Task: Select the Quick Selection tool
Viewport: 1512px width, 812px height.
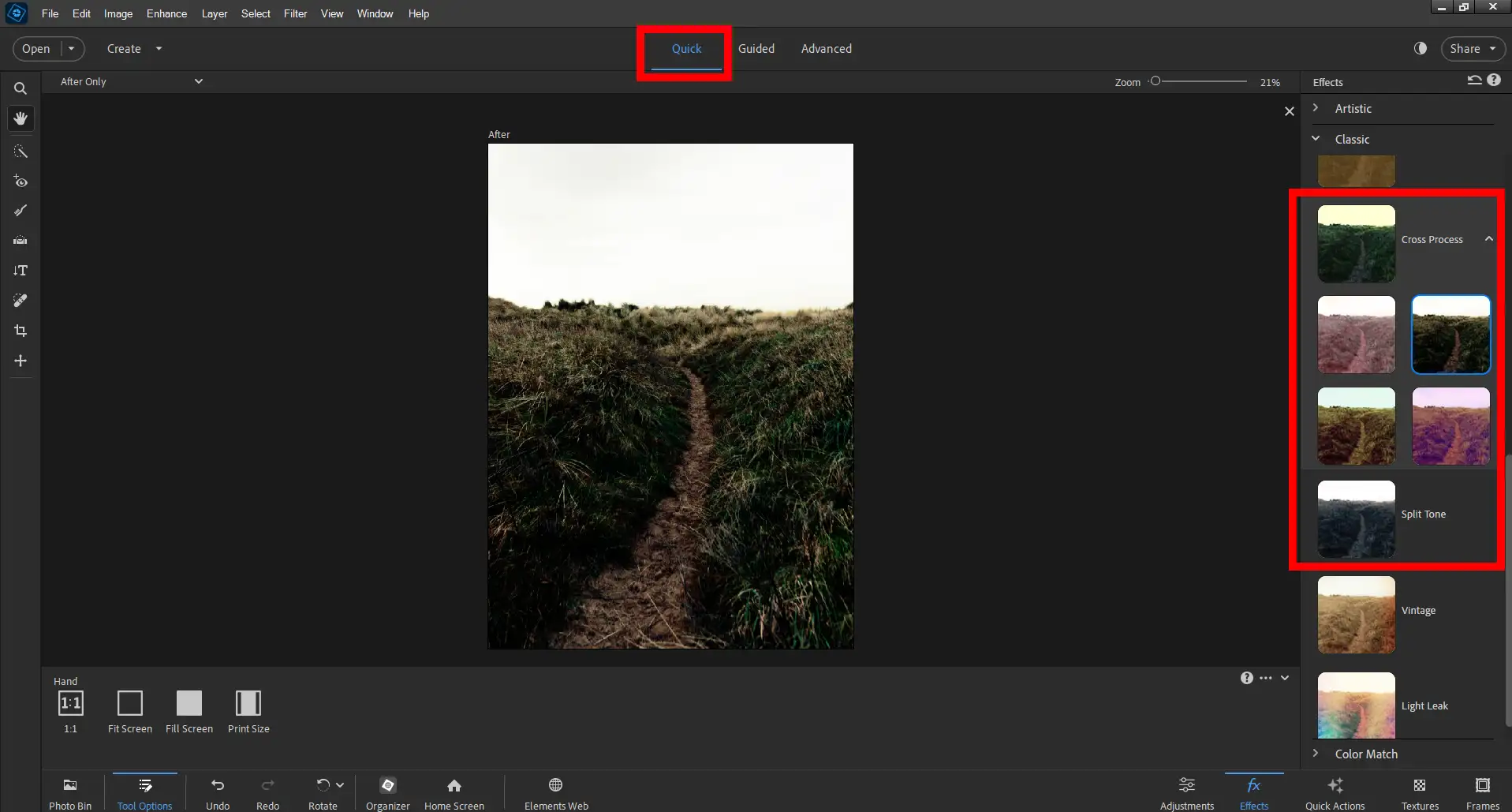Action: pyautogui.click(x=21, y=152)
